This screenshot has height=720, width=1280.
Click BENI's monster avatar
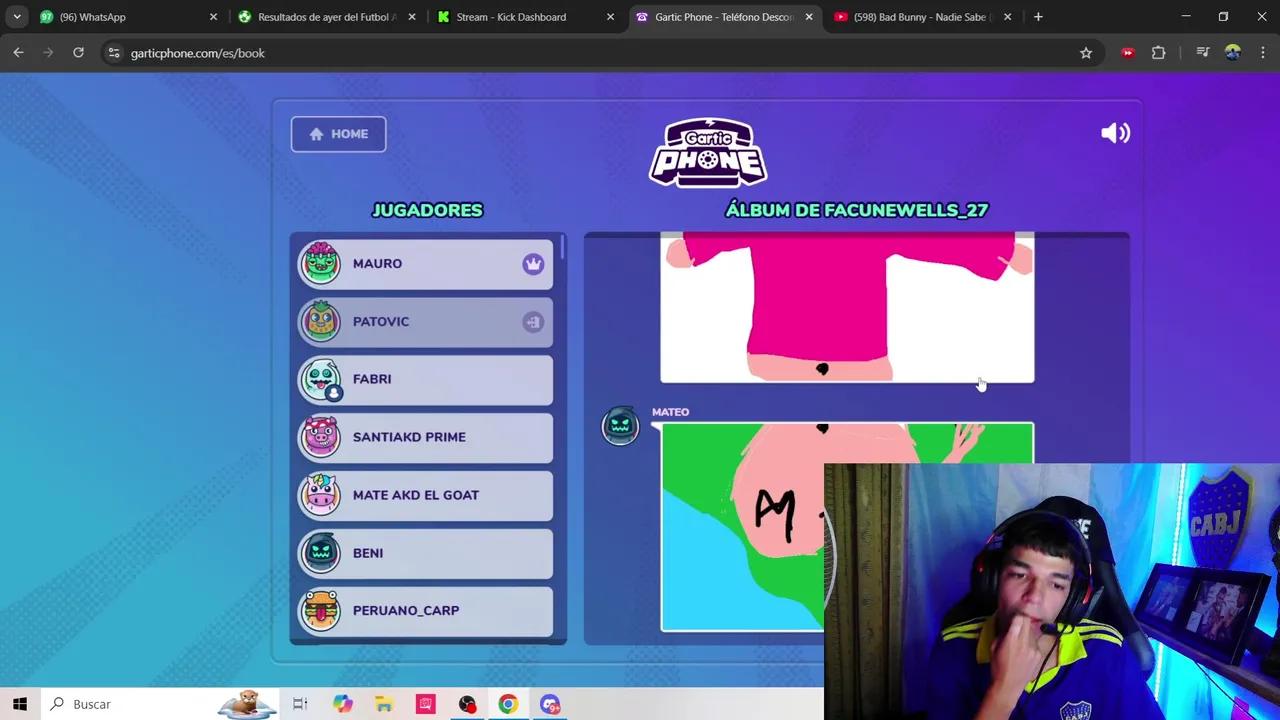point(321,552)
